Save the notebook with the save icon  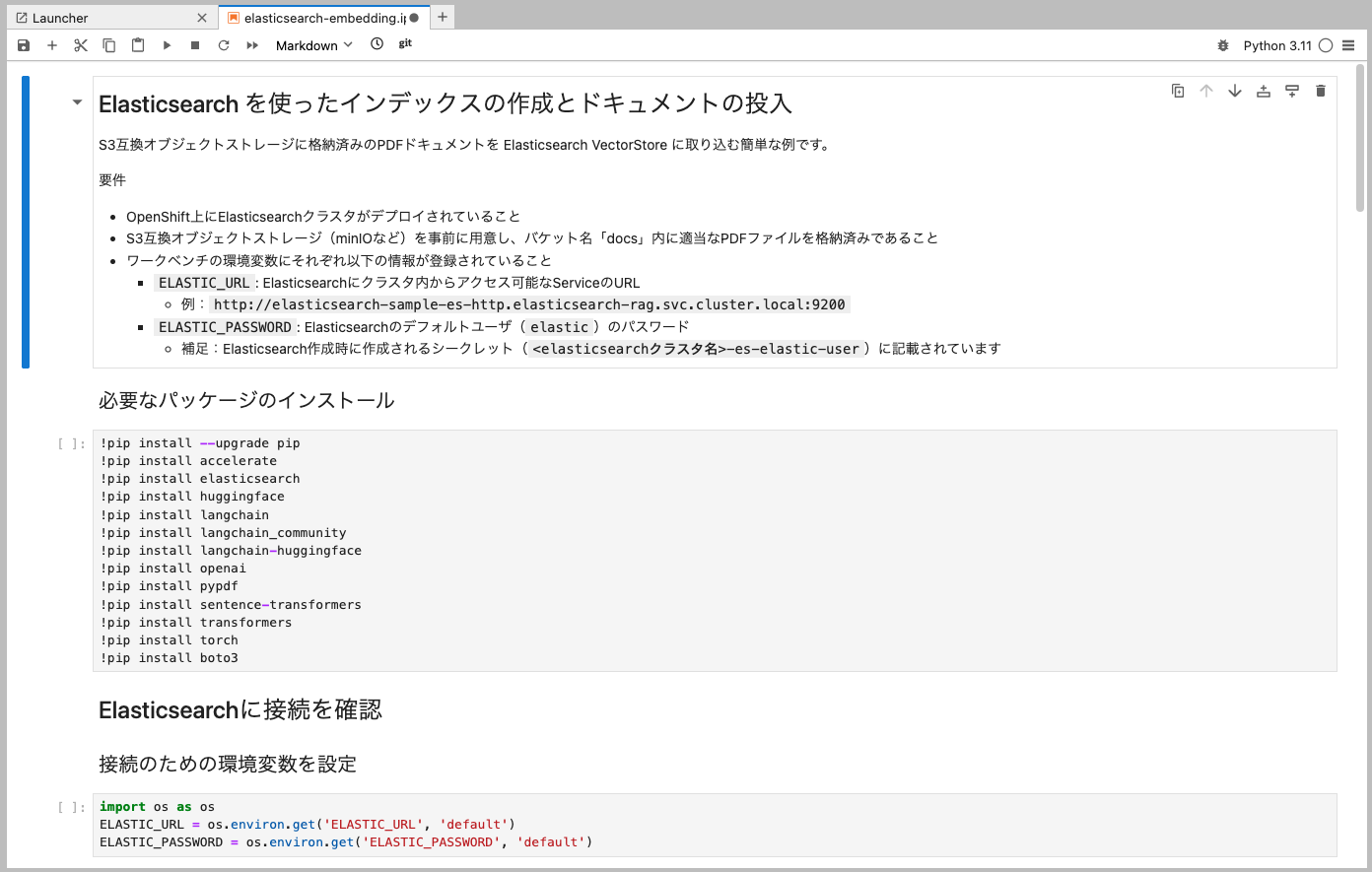tap(24, 45)
